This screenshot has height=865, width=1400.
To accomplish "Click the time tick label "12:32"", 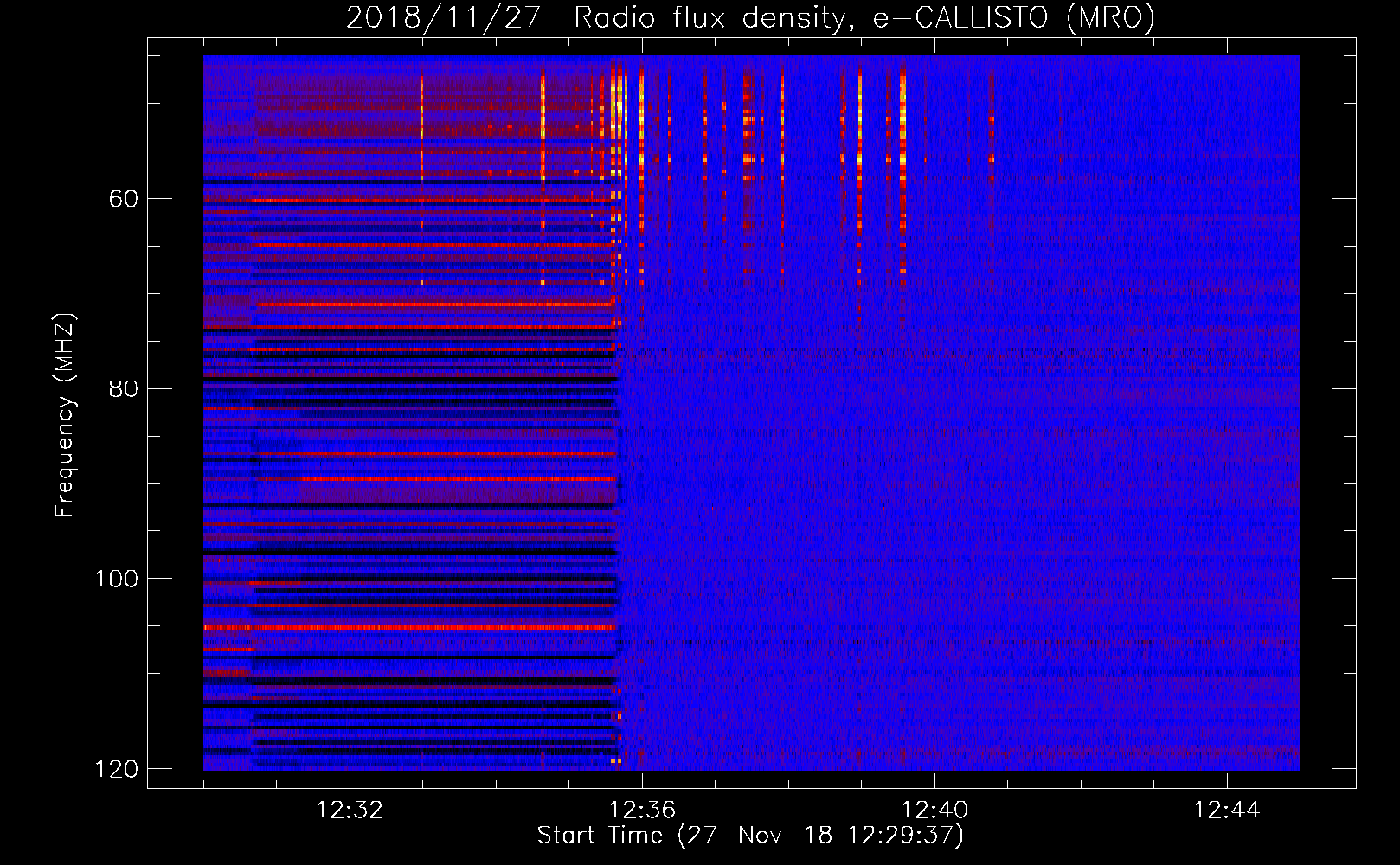I will pyautogui.click(x=350, y=811).
